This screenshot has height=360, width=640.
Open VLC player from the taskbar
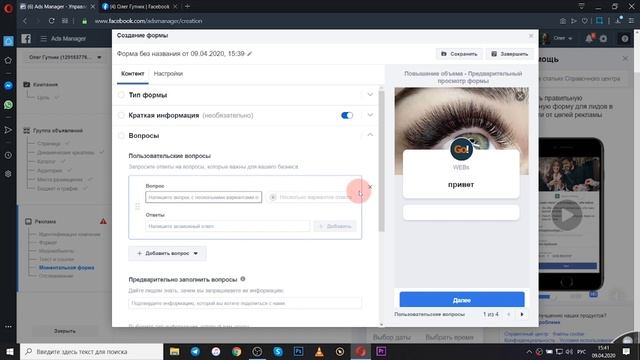319,351
